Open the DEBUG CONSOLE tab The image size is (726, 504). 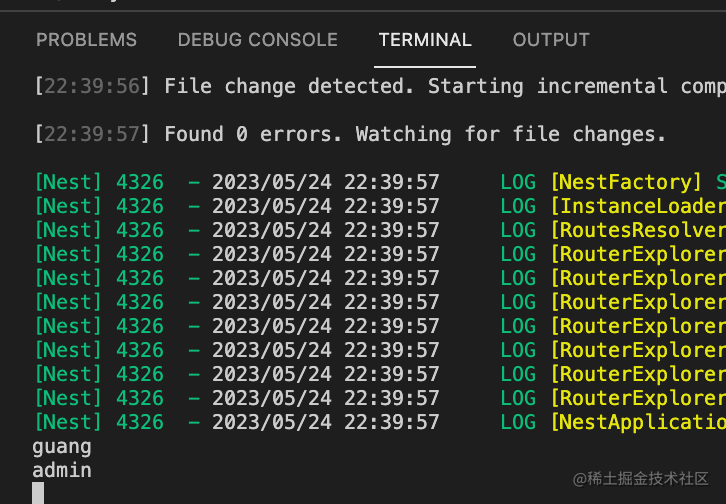(257, 40)
